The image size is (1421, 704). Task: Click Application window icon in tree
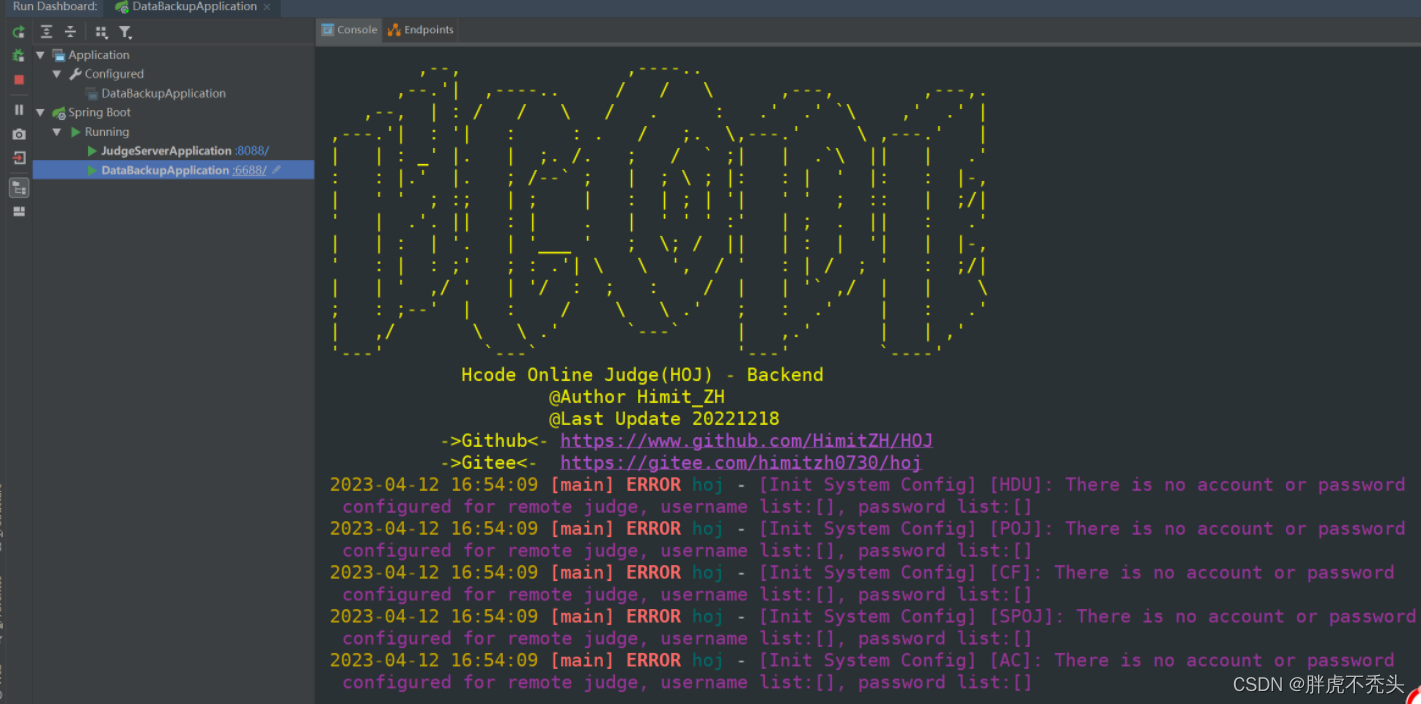click(58, 55)
